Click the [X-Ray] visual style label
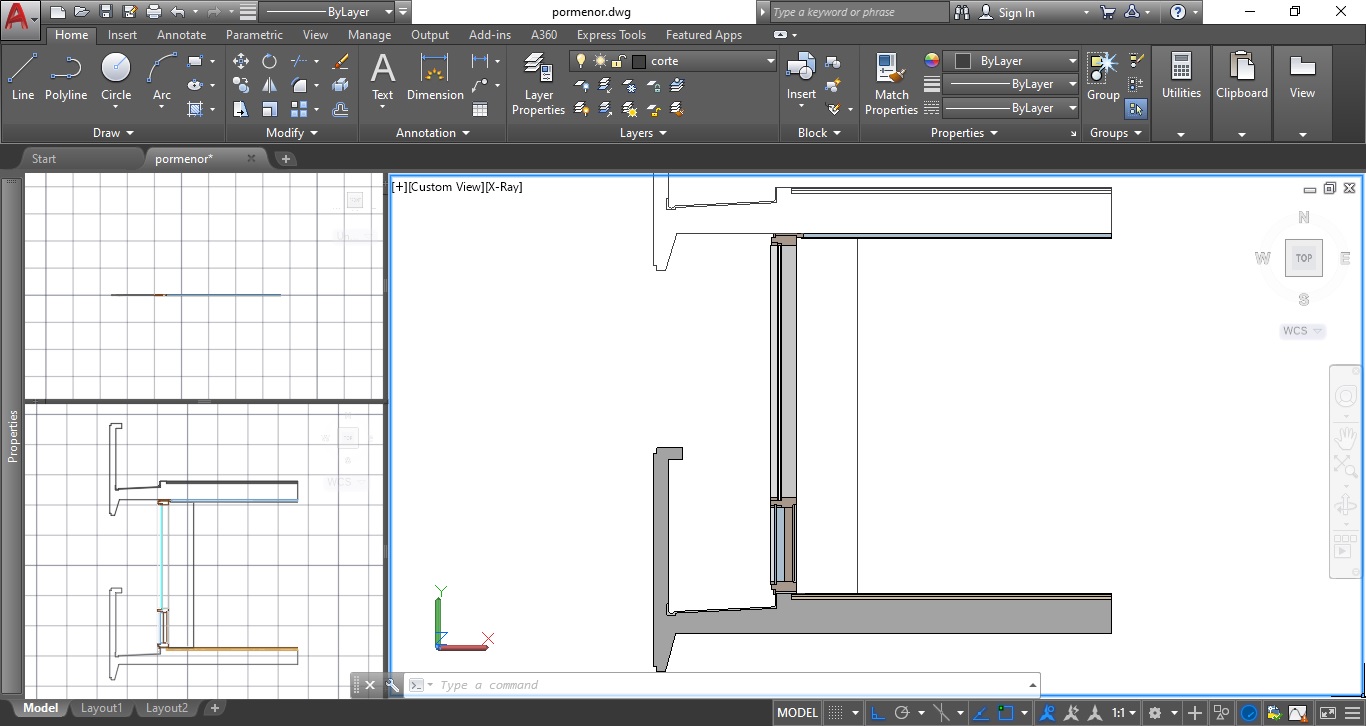 [503, 187]
